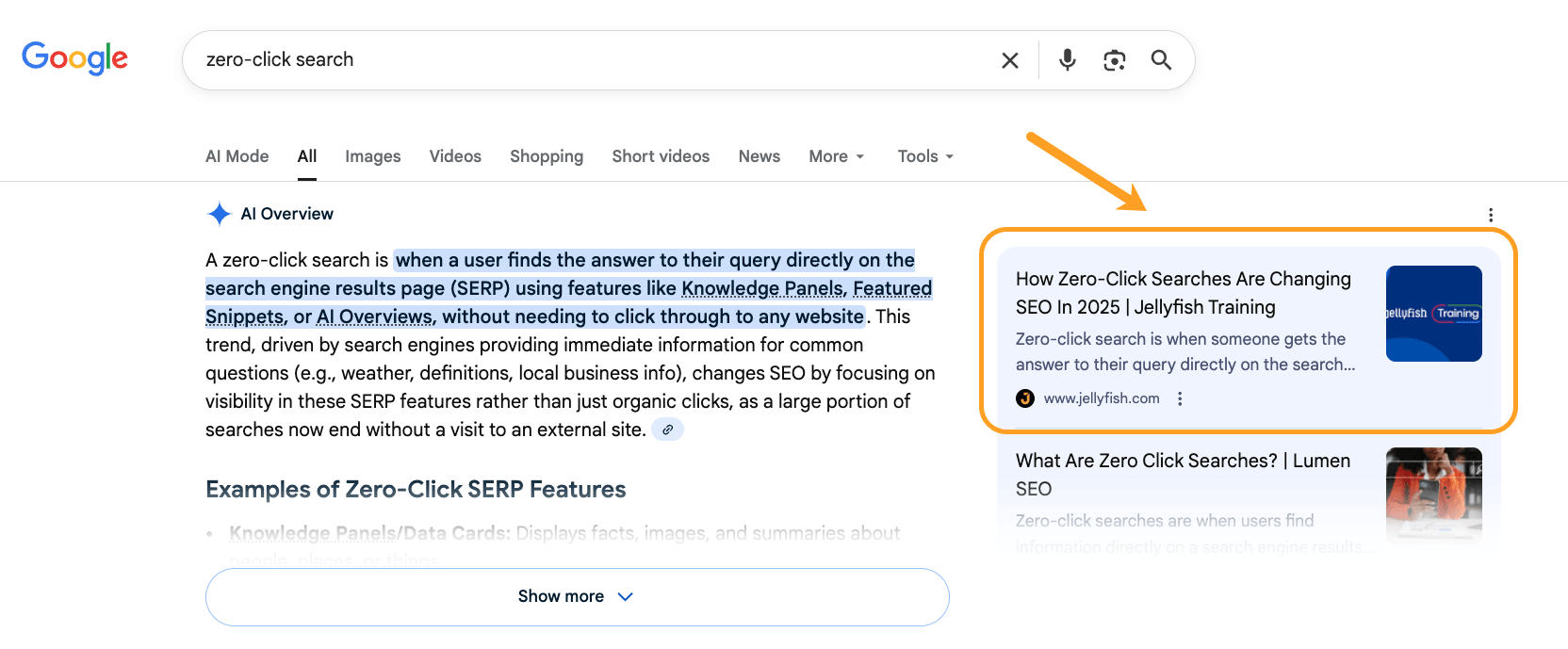Open AI Overview three-dot options menu

pos(1490,215)
